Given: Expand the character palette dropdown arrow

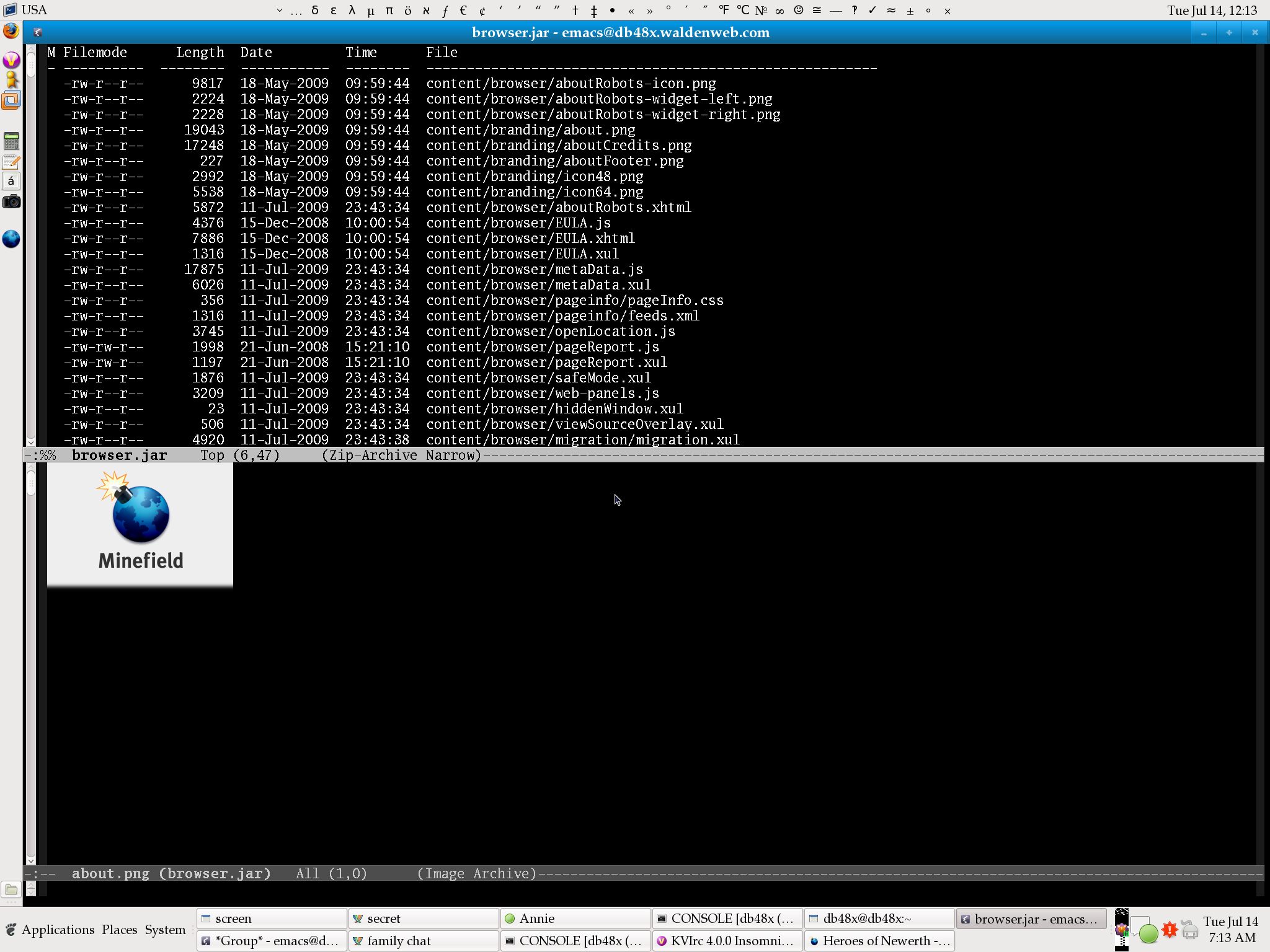Looking at the screenshot, I should 279,11.
